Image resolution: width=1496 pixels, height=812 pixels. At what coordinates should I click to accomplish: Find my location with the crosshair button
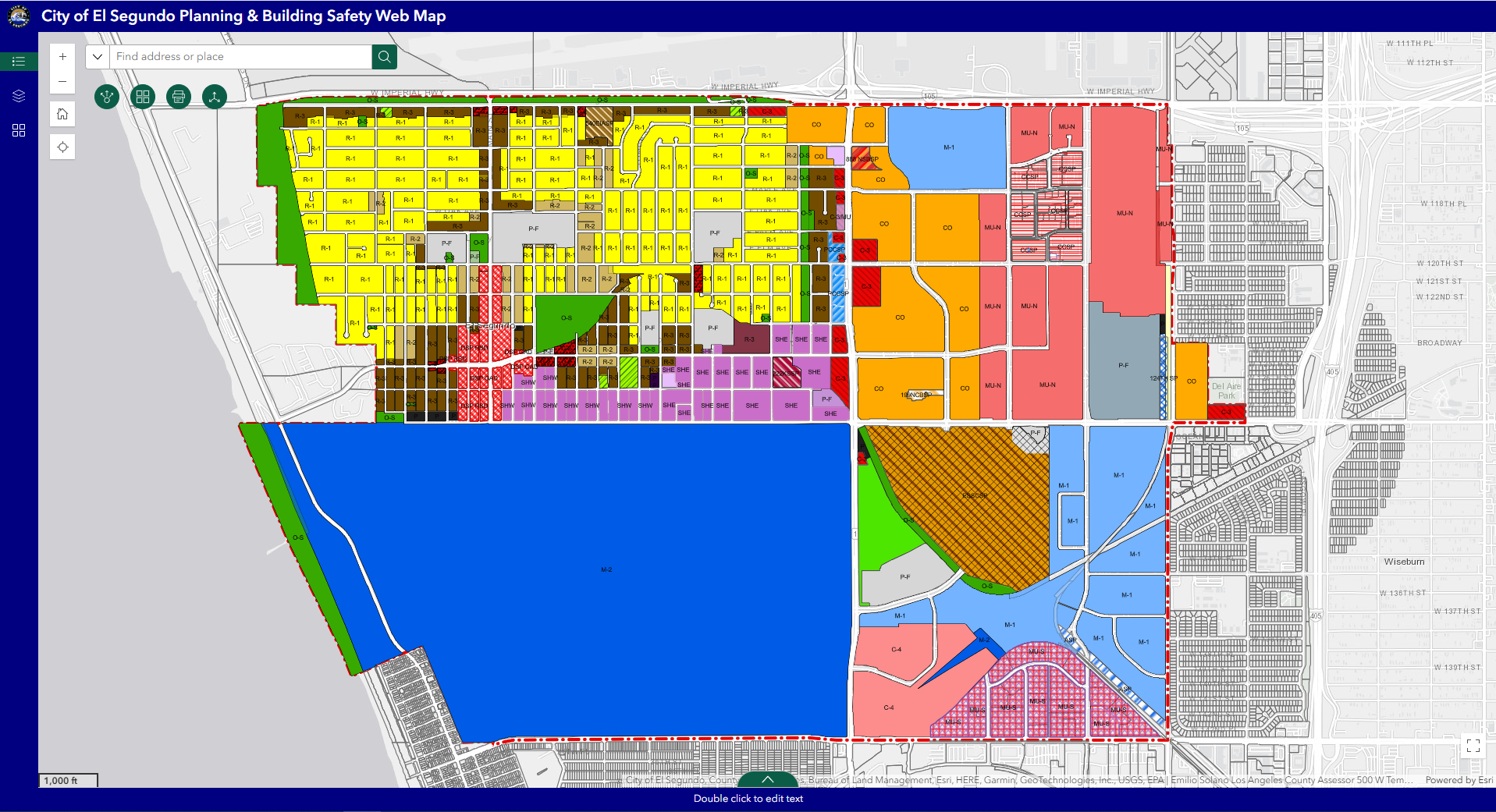[62, 147]
